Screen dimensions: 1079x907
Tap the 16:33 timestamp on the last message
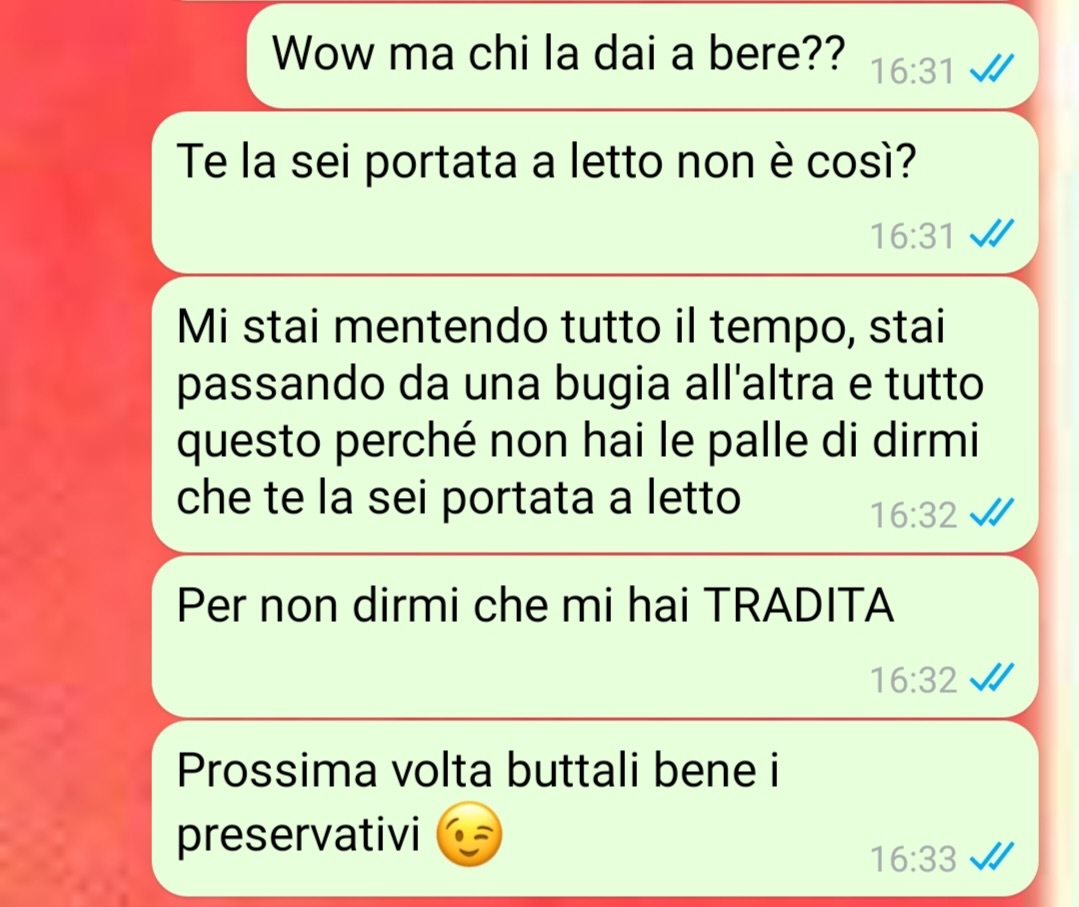(913, 859)
